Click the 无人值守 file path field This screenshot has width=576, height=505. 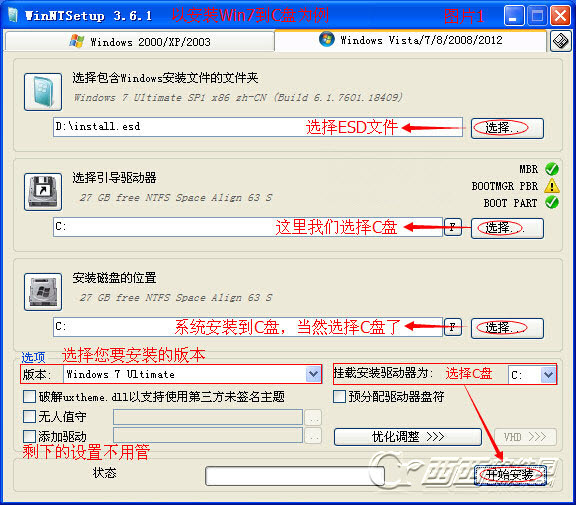(208, 417)
